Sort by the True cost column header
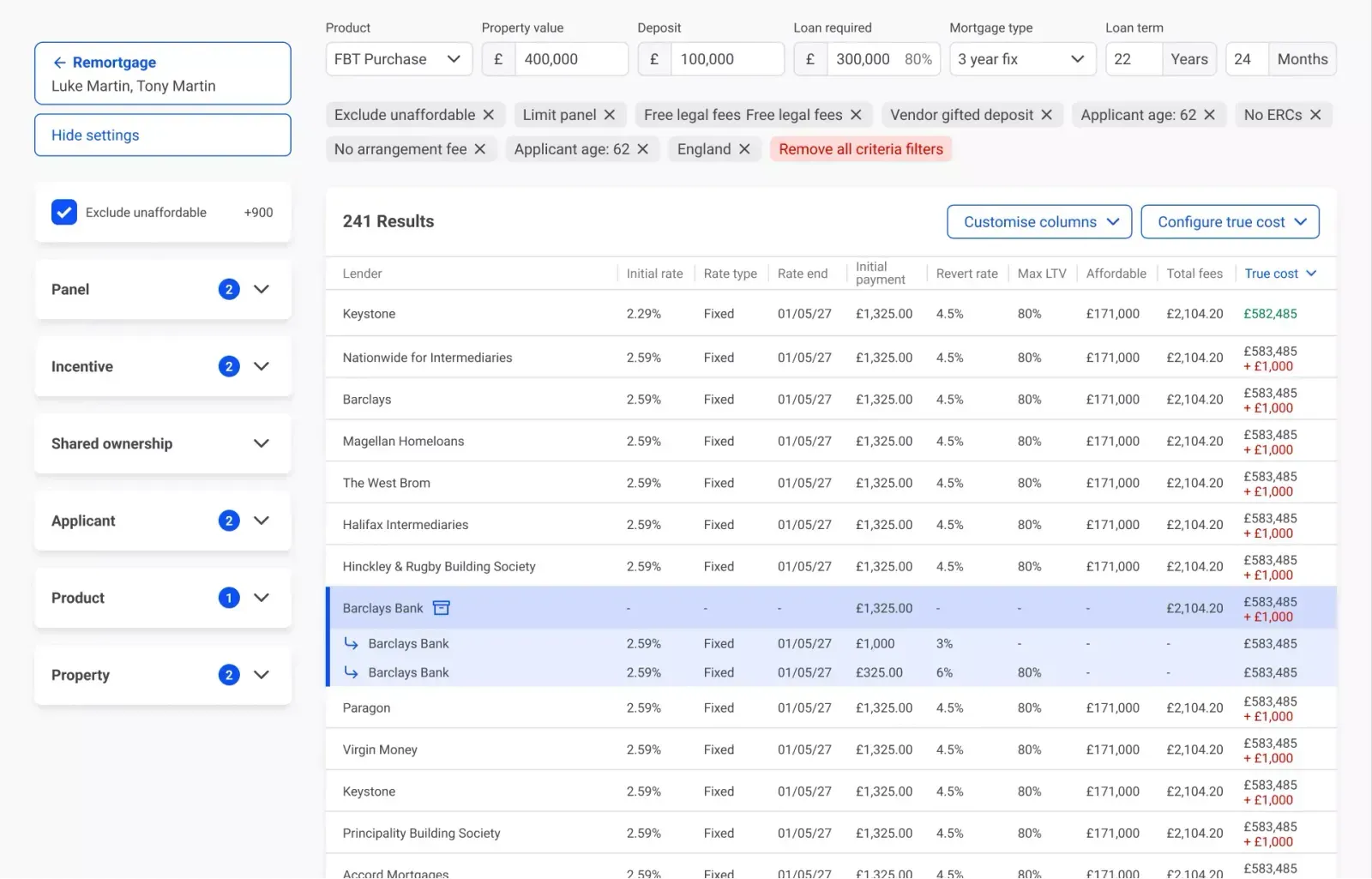 pyautogui.click(x=1280, y=274)
